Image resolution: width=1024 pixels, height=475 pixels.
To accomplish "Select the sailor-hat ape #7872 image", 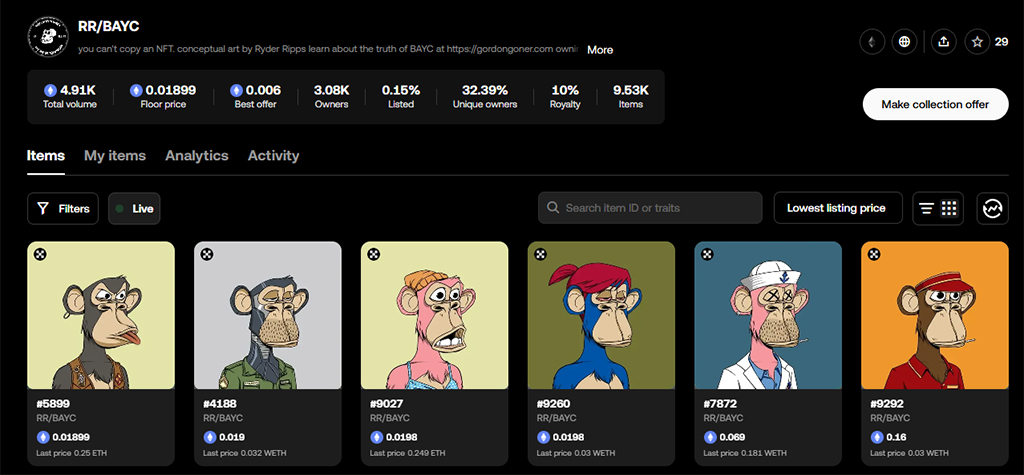I will 768,315.
